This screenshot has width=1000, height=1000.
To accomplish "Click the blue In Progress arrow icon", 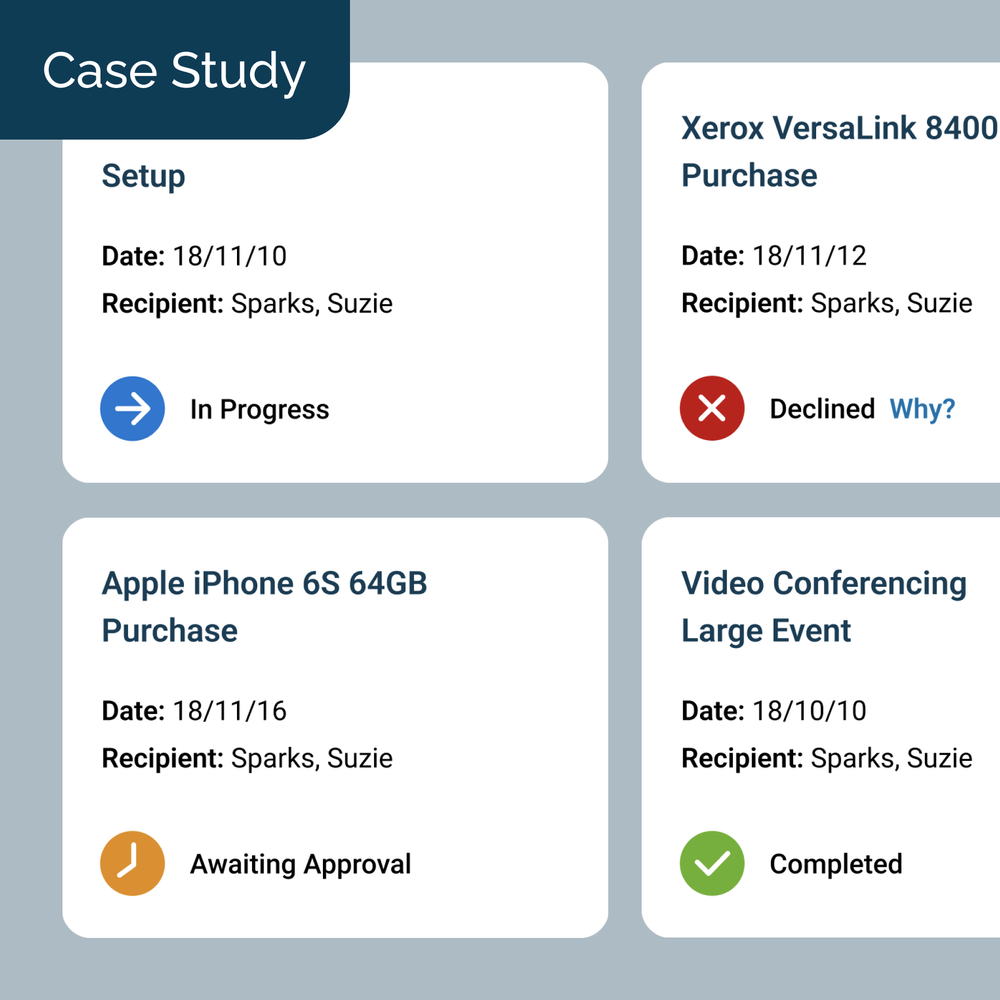I will (132, 409).
